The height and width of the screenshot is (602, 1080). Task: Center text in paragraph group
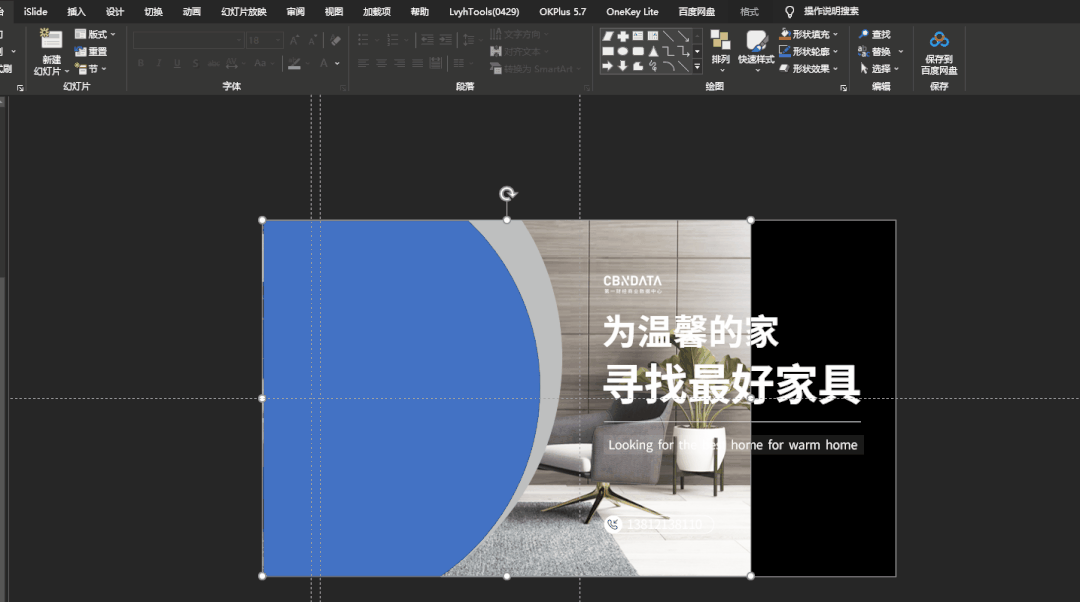[382, 63]
